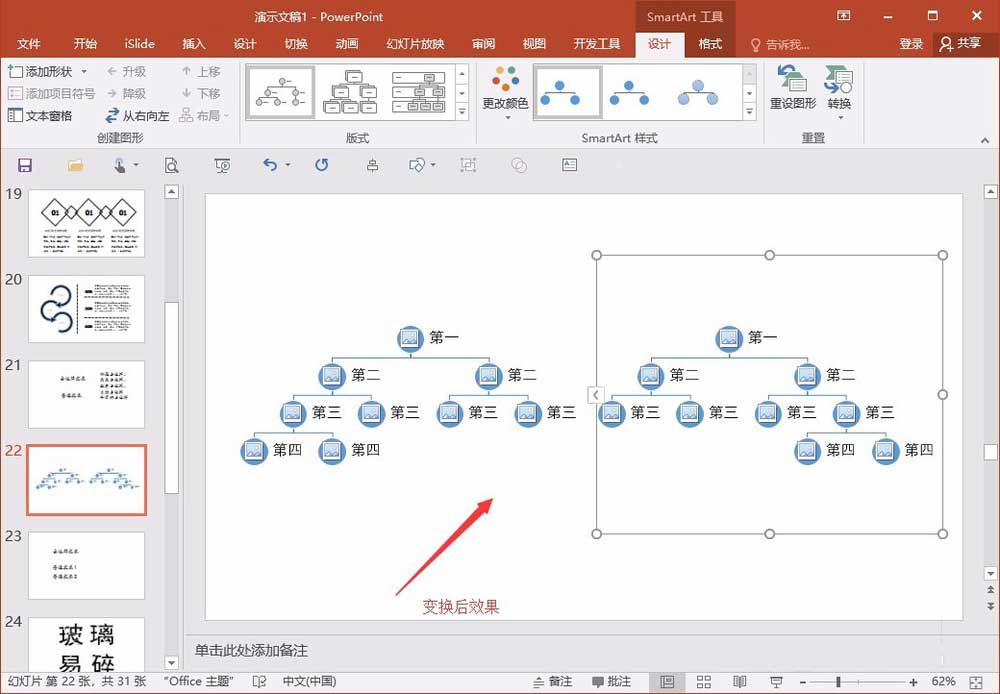Click the spell check icon in status bar
This screenshot has width=1000, height=694.
[260, 682]
